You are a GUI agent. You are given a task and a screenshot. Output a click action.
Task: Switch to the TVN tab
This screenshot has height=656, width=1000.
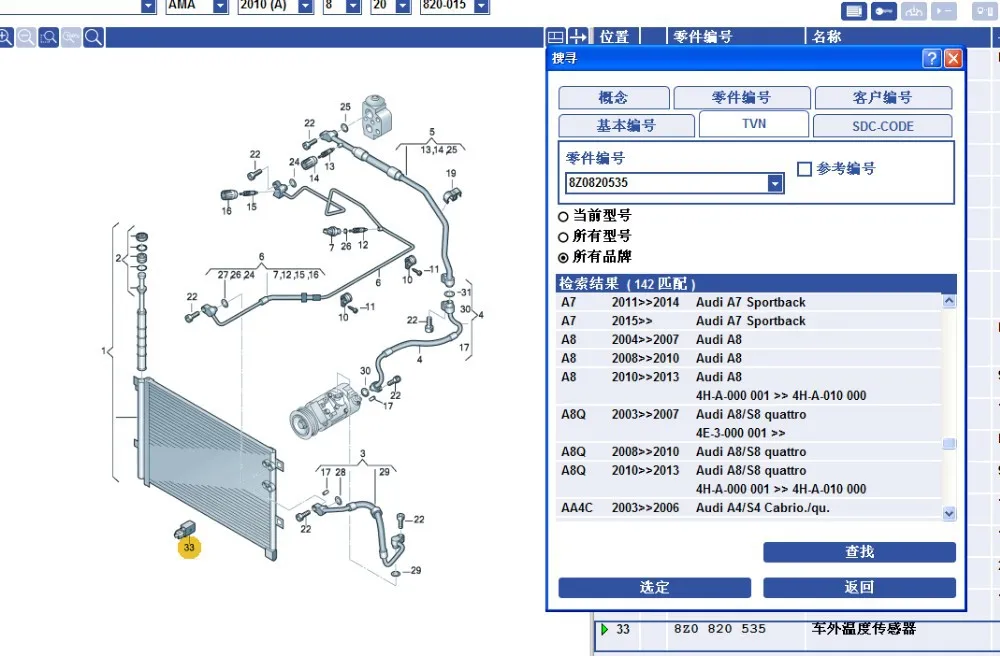click(x=754, y=124)
